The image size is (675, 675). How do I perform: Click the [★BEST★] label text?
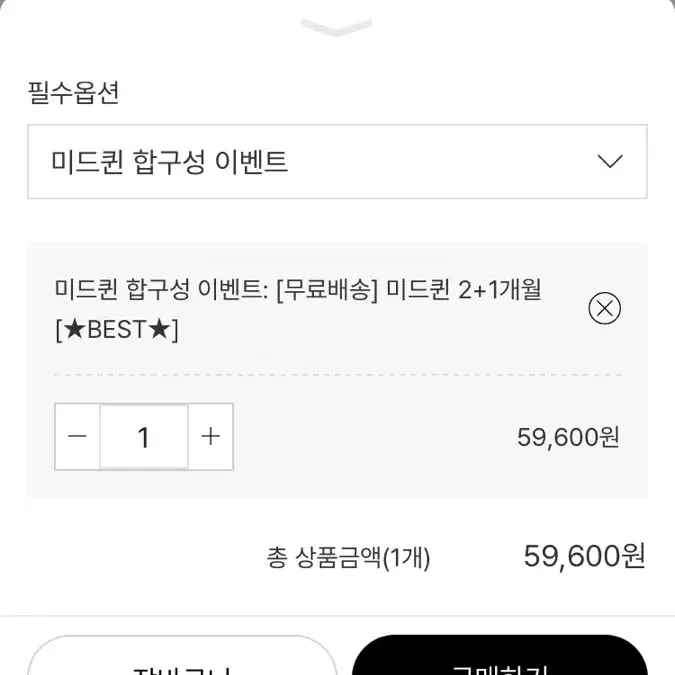117,330
